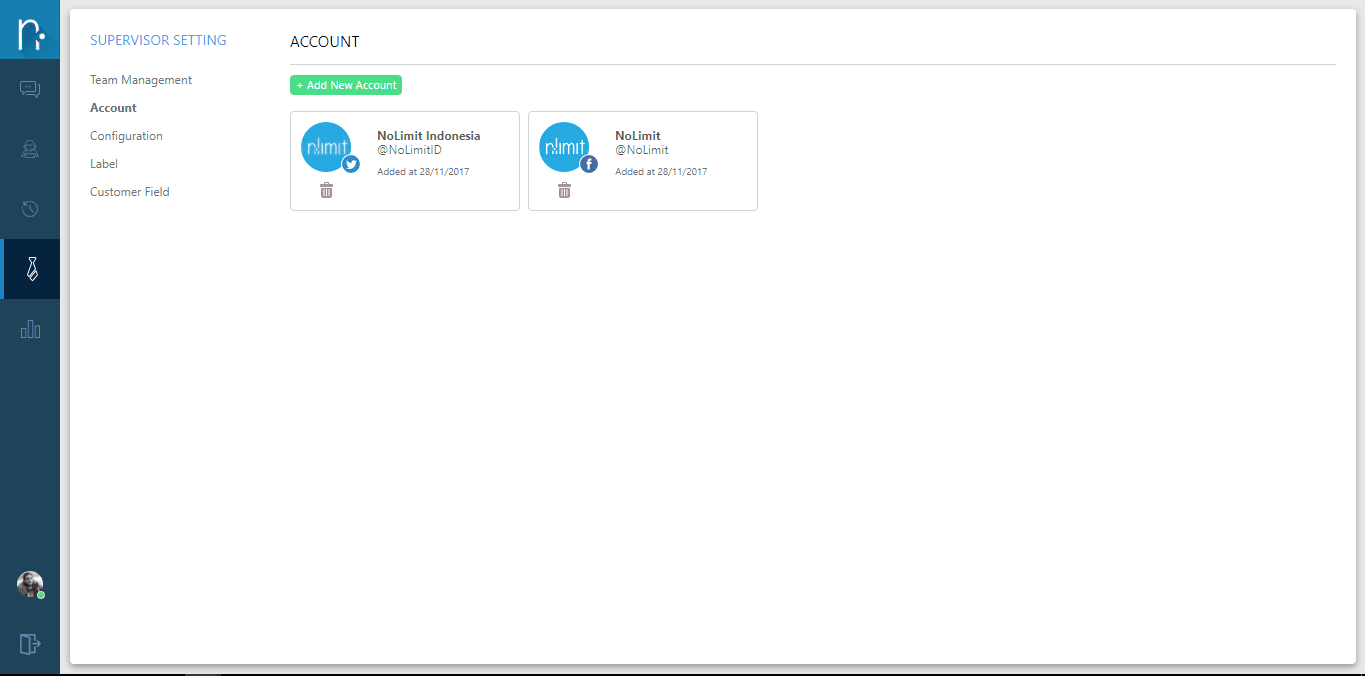Viewport: 1365px width, 676px height.
Task: Open the agent support sidebar icon
Action: [30, 149]
